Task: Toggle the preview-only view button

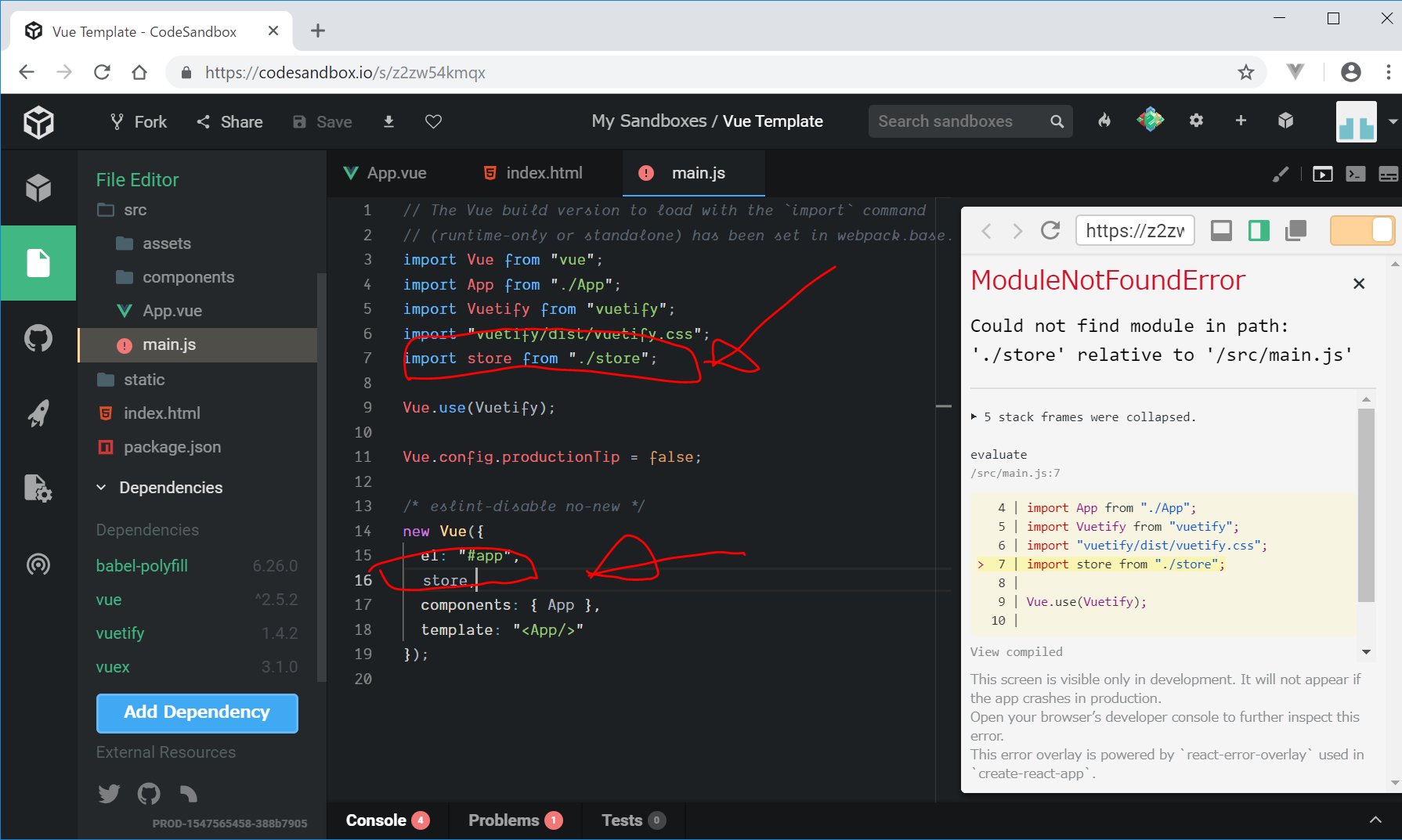Action: [x=1221, y=231]
